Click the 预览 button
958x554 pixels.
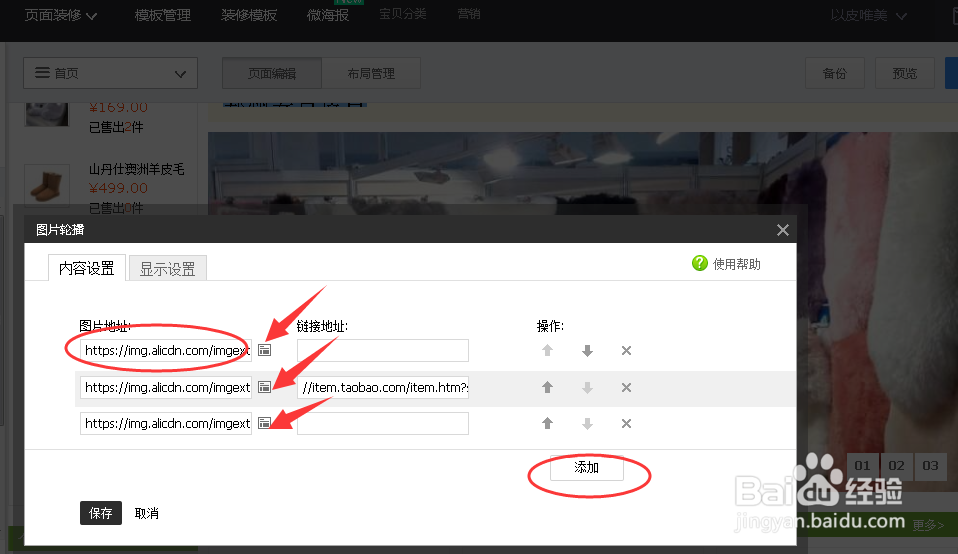905,73
